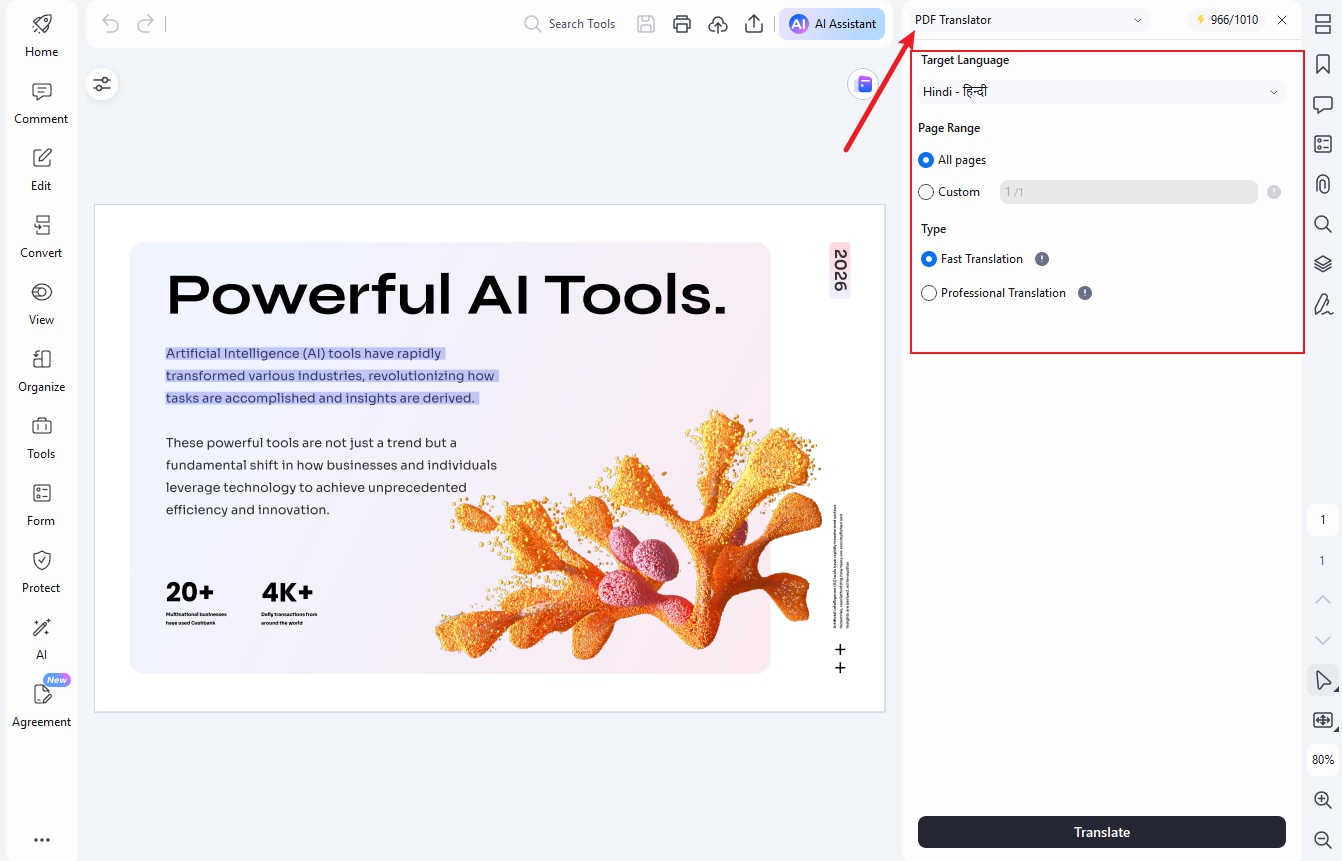Go to previous page arrow

[1323, 600]
